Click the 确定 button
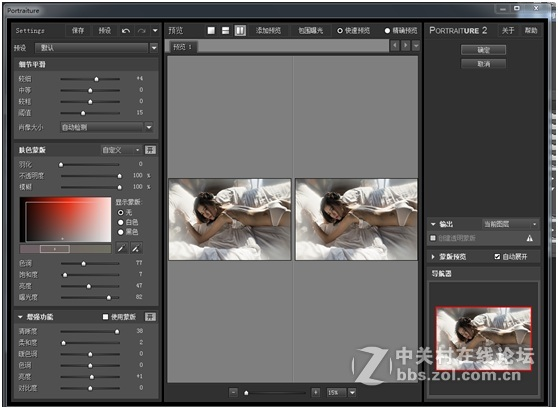The image size is (558, 409). [x=483, y=50]
